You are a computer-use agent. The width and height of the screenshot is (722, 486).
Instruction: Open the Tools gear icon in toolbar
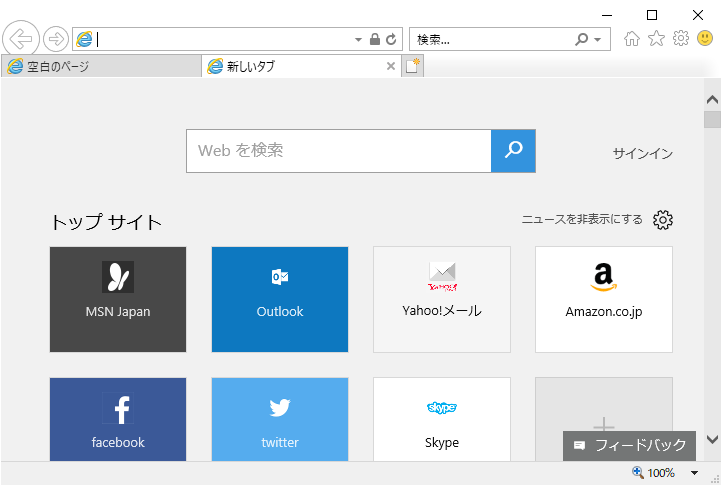click(681, 39)
